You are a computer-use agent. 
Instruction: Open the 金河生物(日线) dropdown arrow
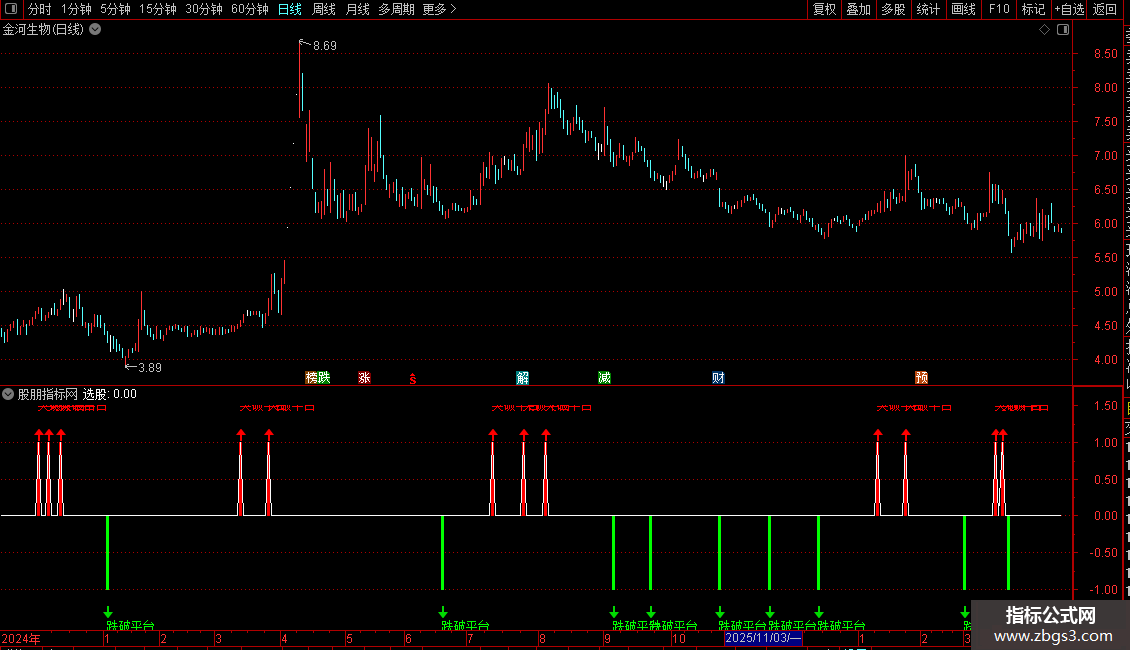point(95,30)
